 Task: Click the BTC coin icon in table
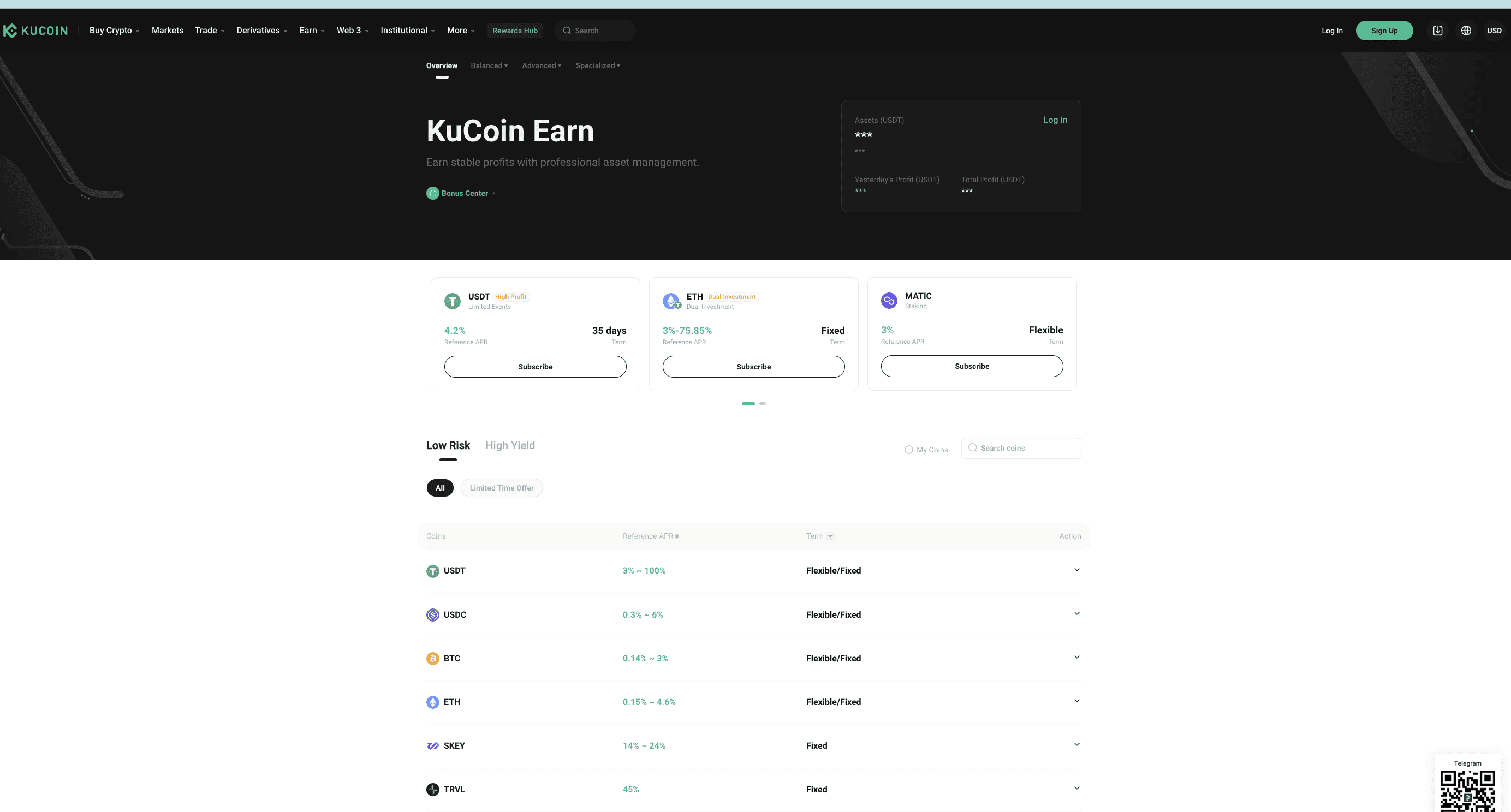(432, 659)
